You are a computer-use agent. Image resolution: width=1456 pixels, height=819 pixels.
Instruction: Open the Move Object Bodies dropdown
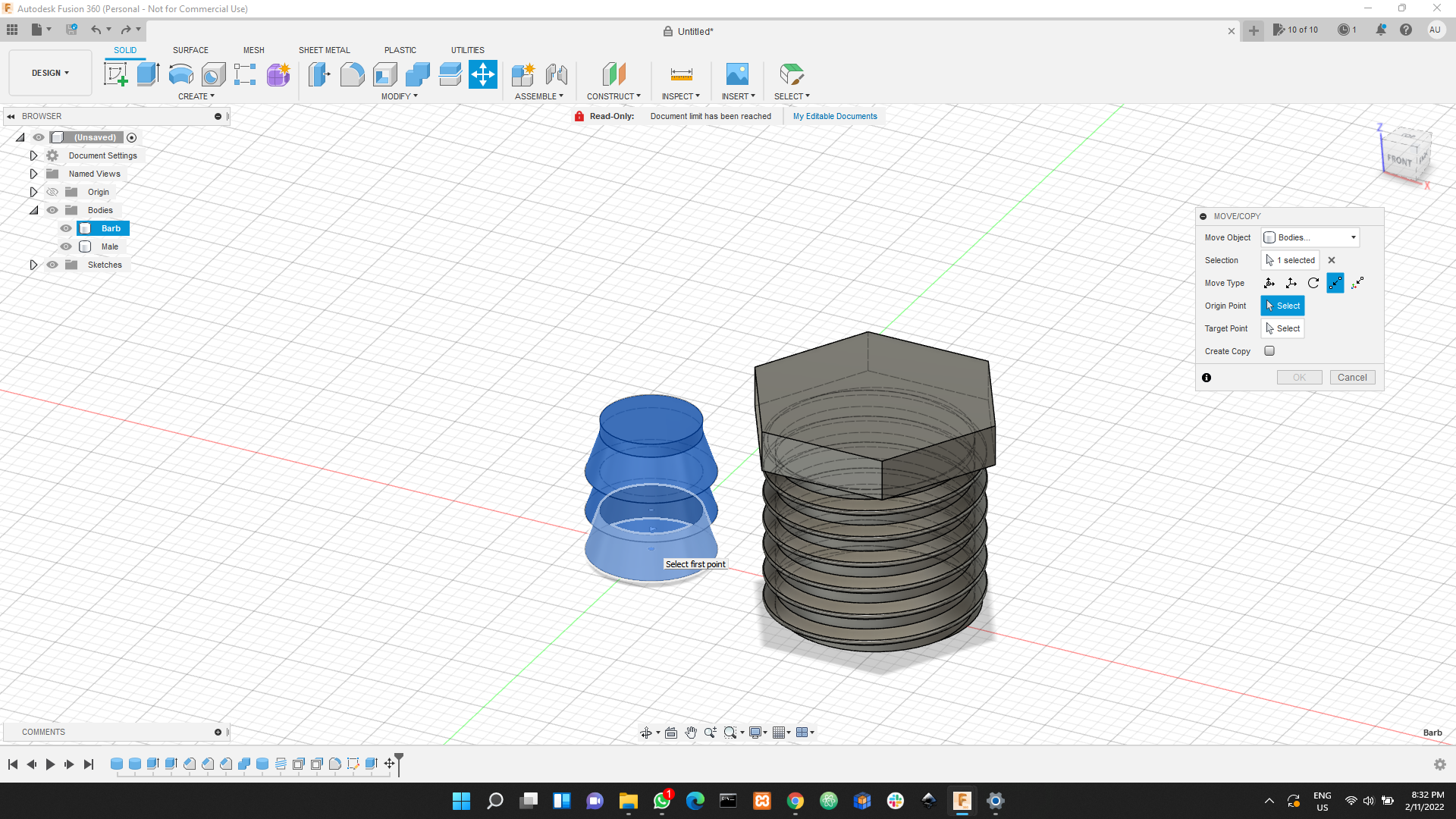tap(1310, 237)
